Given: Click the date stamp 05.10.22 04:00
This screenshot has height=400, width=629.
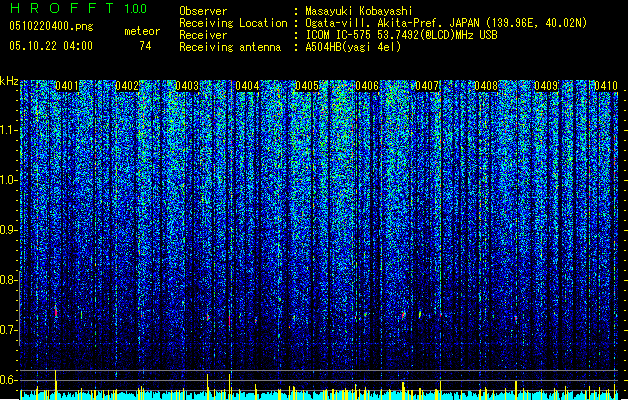Looking at the screenshot, I should click(x=51, y=46).
